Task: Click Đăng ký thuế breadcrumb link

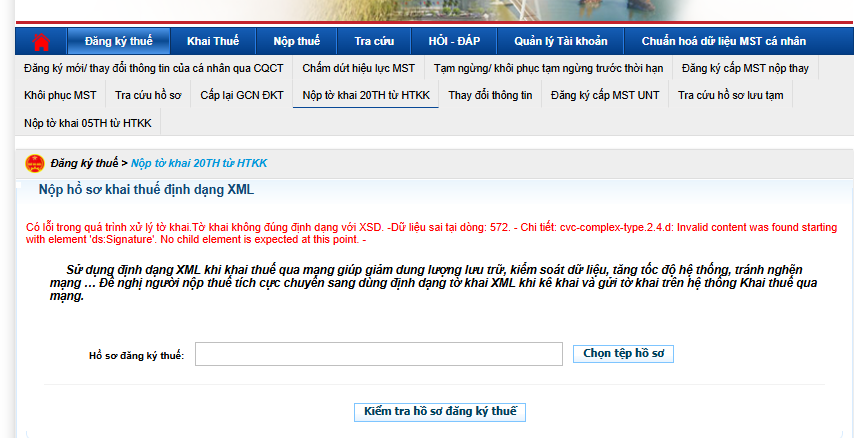Action: [x=84, y=163]
